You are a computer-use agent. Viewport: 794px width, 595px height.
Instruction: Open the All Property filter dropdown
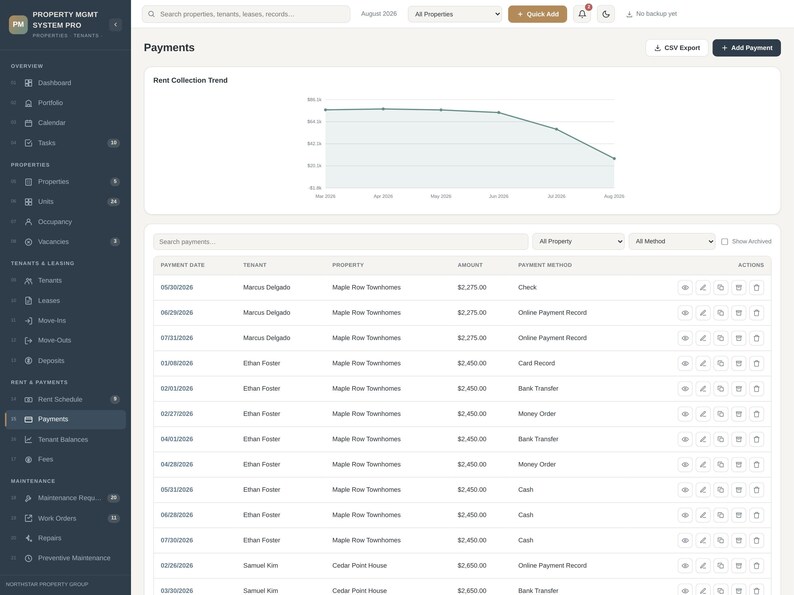point(578,242)
